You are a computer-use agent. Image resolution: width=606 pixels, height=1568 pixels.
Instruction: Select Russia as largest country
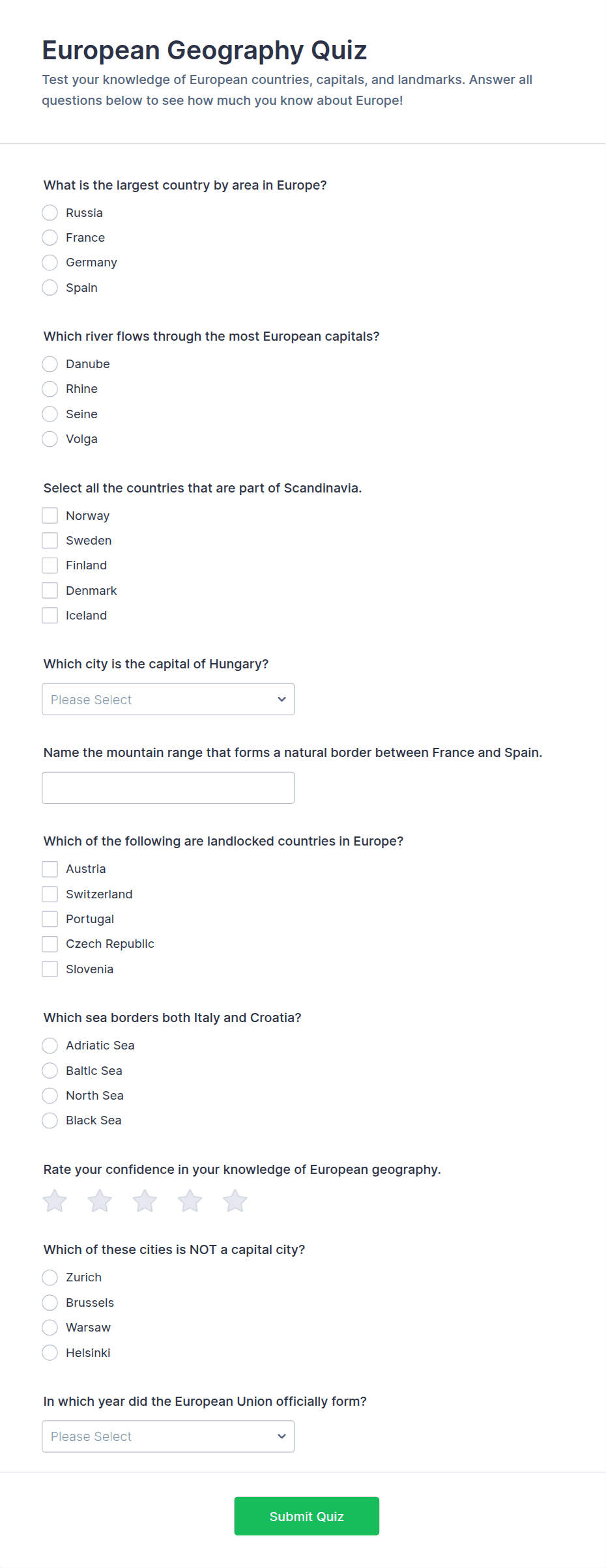coord(50,213)
